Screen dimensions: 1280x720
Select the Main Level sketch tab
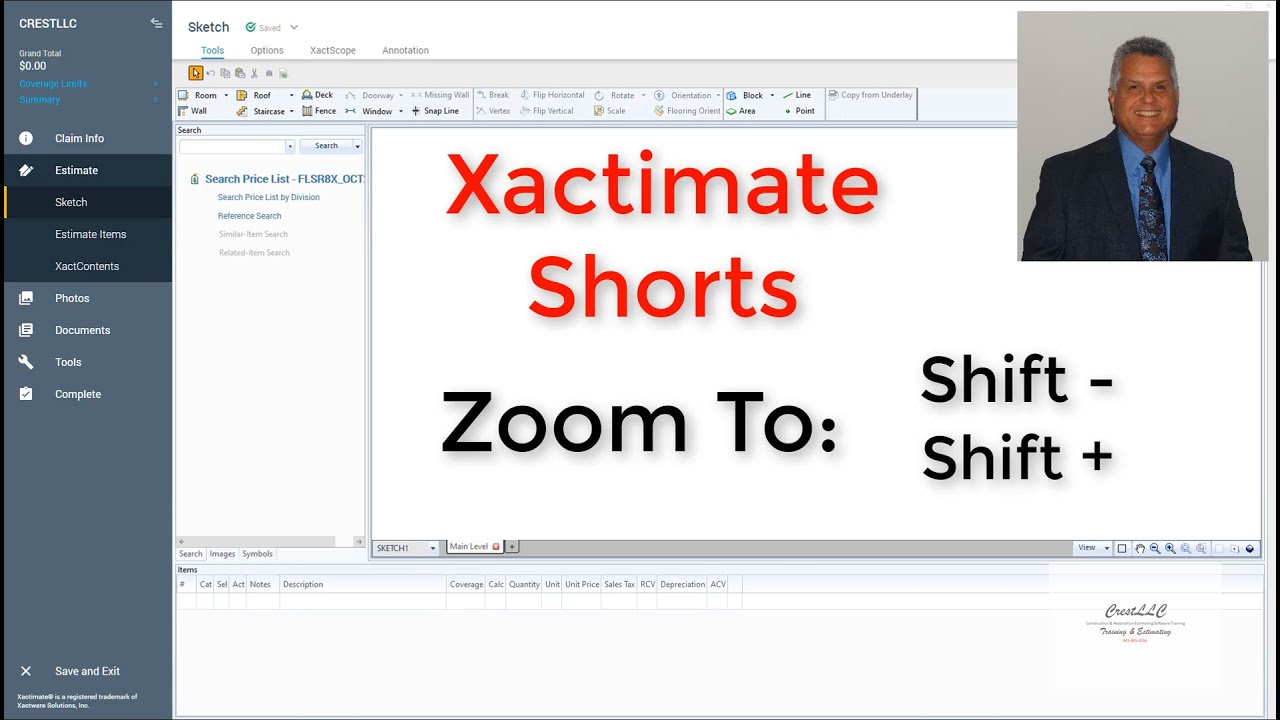(x=474, y=547)
